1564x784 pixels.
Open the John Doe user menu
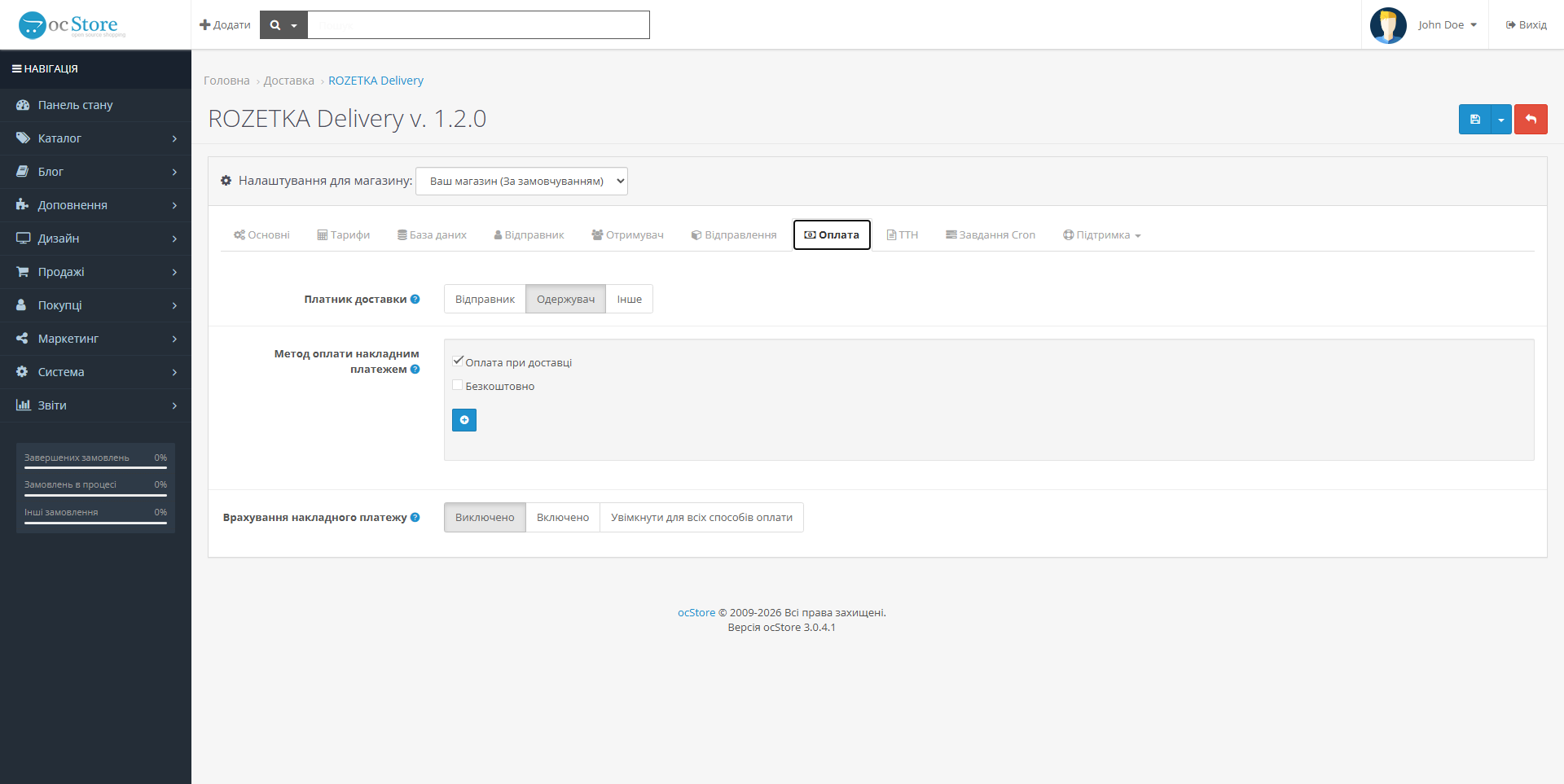[1448, 25]
